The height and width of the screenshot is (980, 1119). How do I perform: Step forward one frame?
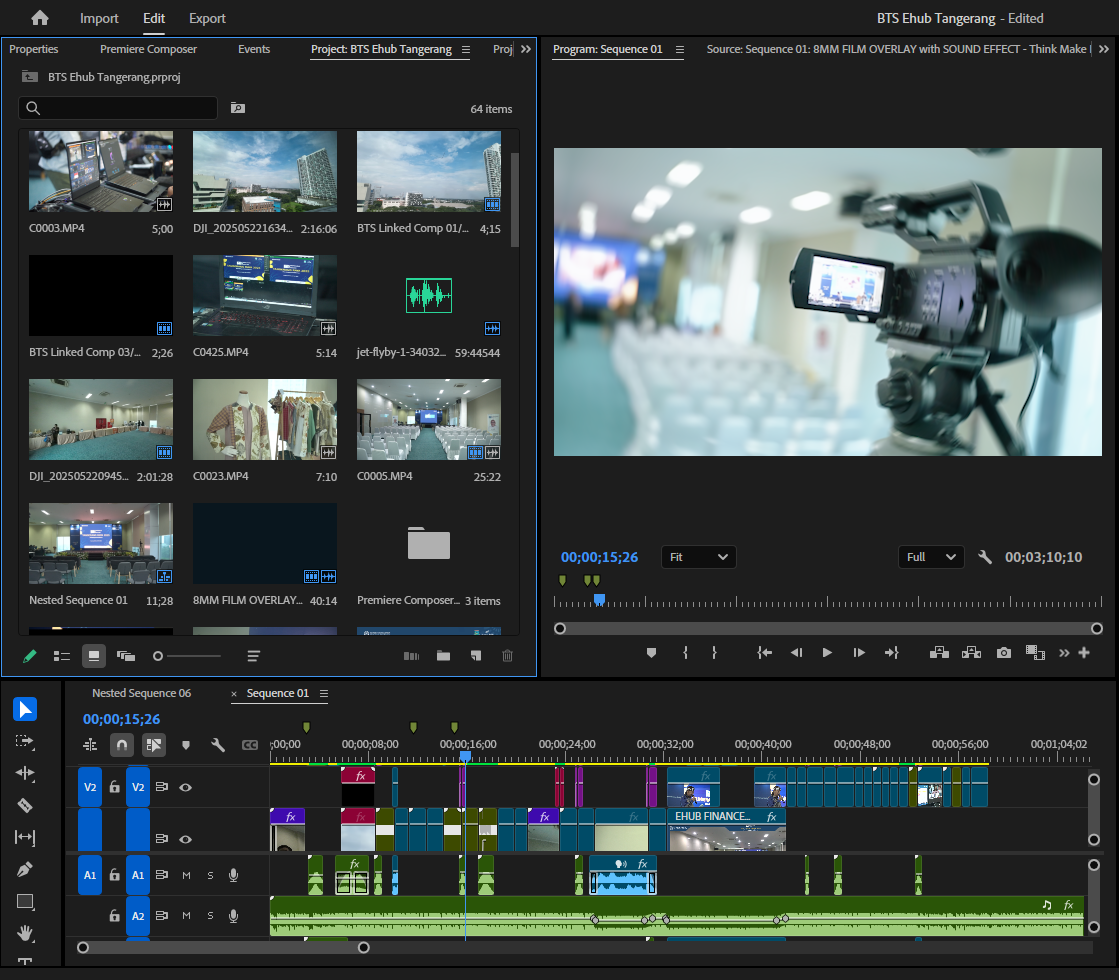859,652
